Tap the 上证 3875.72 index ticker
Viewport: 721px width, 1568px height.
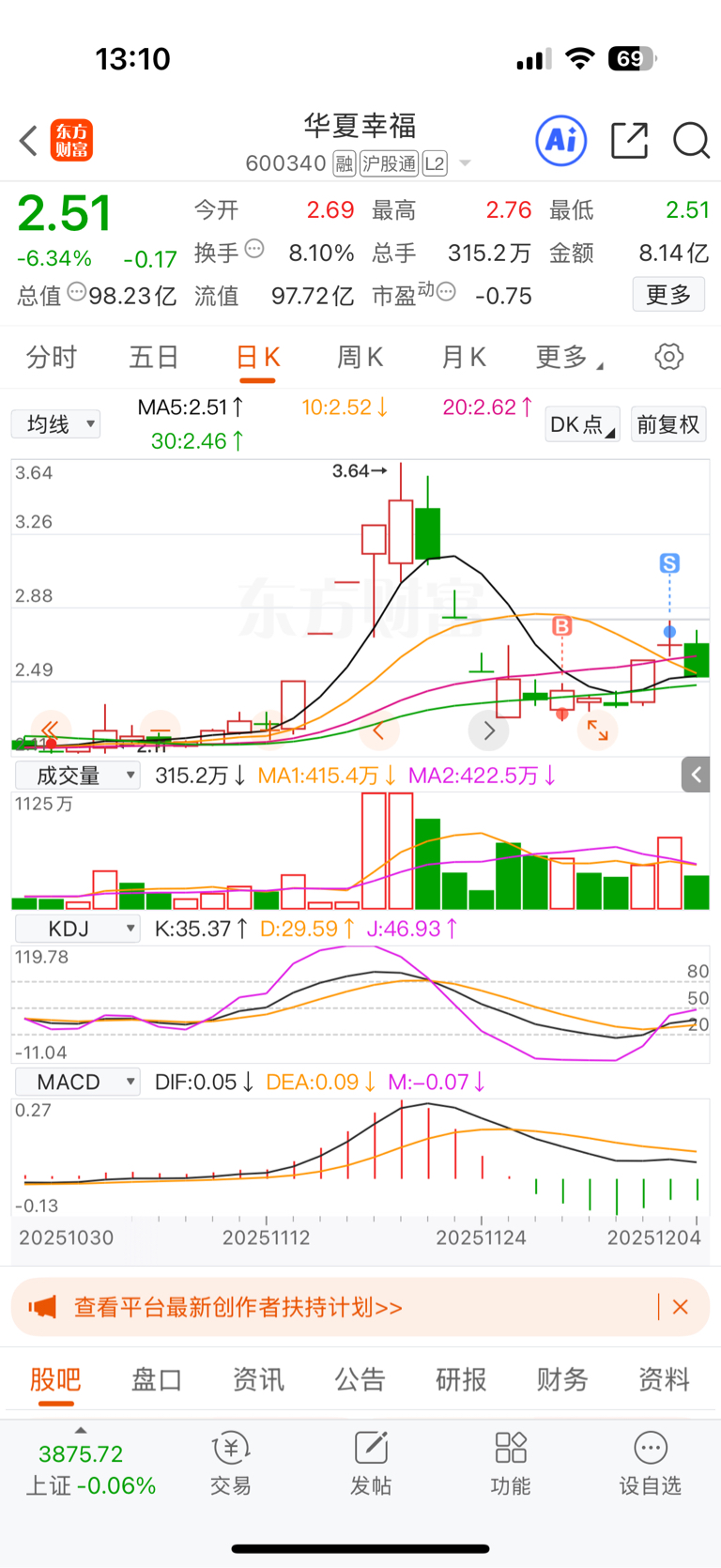tap(89, 1469)
